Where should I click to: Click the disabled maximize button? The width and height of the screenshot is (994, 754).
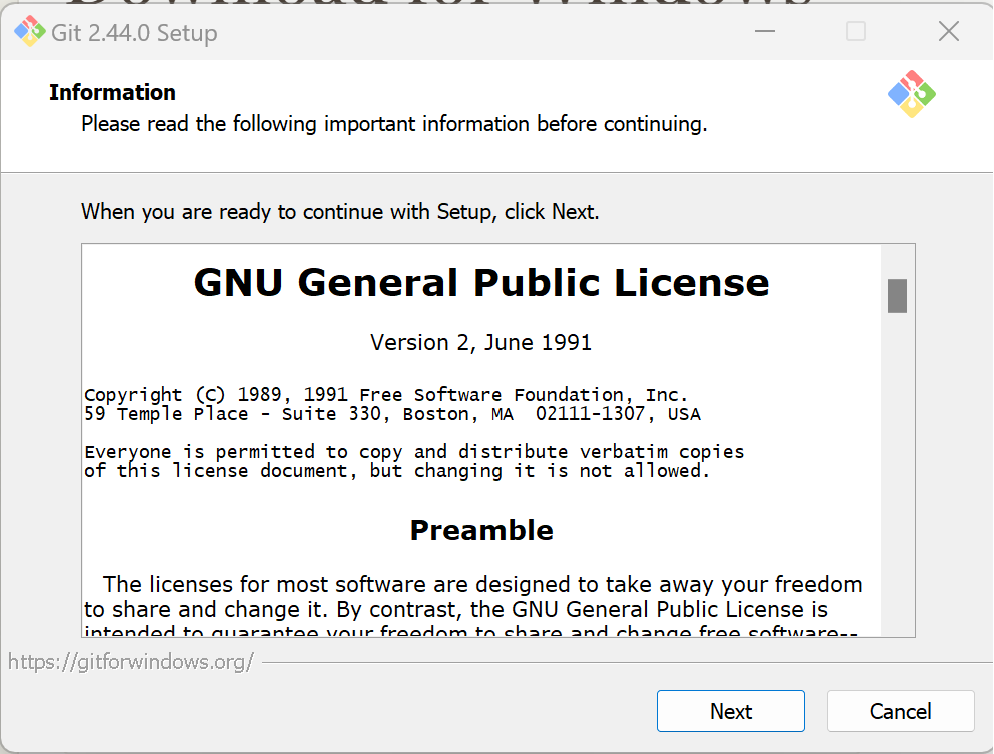pyautogui.click(x=856, y=31)
